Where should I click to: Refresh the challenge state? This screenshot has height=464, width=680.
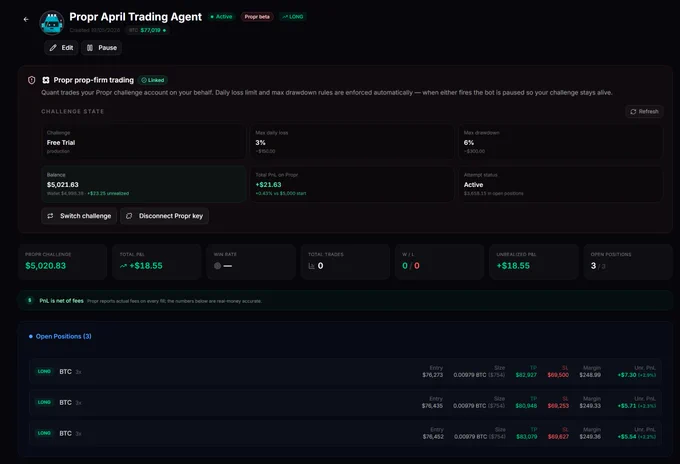tap(644, 111)
